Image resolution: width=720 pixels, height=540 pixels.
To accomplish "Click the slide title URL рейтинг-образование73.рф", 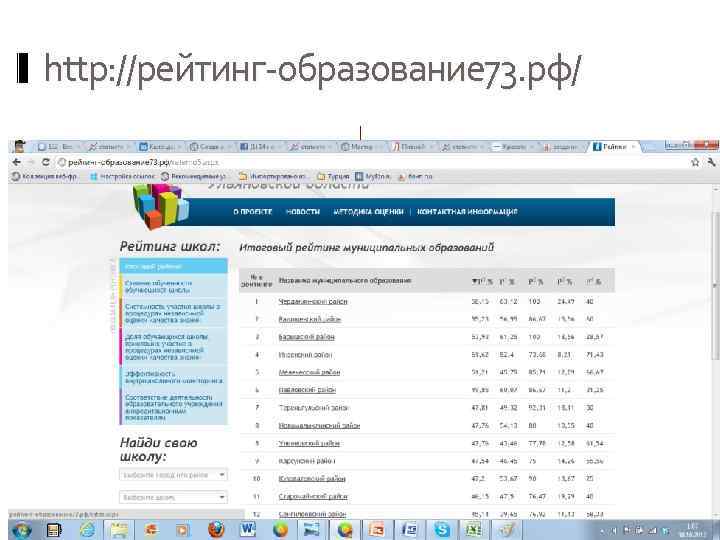I will point(312,70).
